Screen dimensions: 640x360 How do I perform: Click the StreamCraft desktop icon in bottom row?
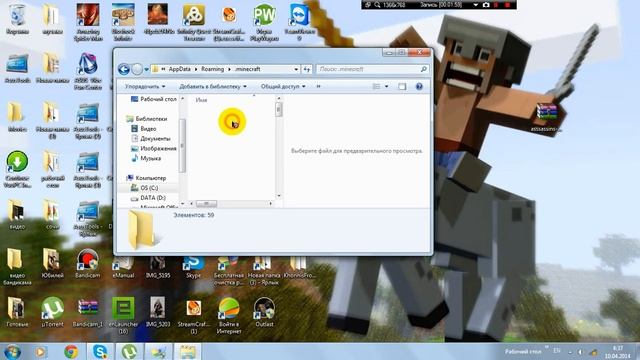(193, 316)
